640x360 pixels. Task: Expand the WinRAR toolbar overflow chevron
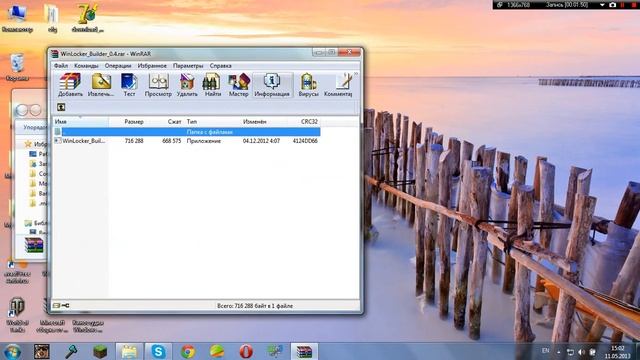(x=356, y=74)
